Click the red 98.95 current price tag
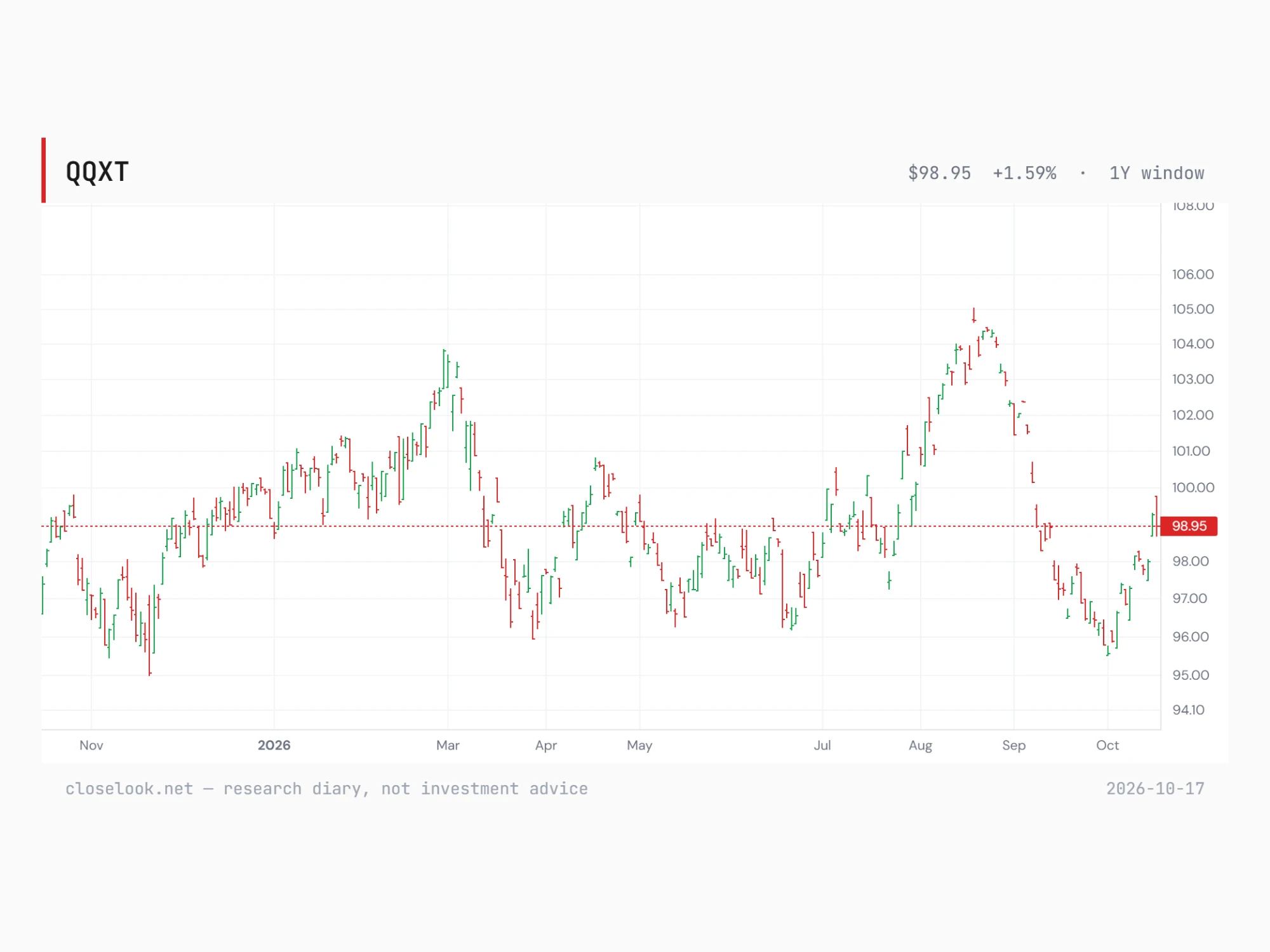1270x952 pixels. (x=1189, y=526)
